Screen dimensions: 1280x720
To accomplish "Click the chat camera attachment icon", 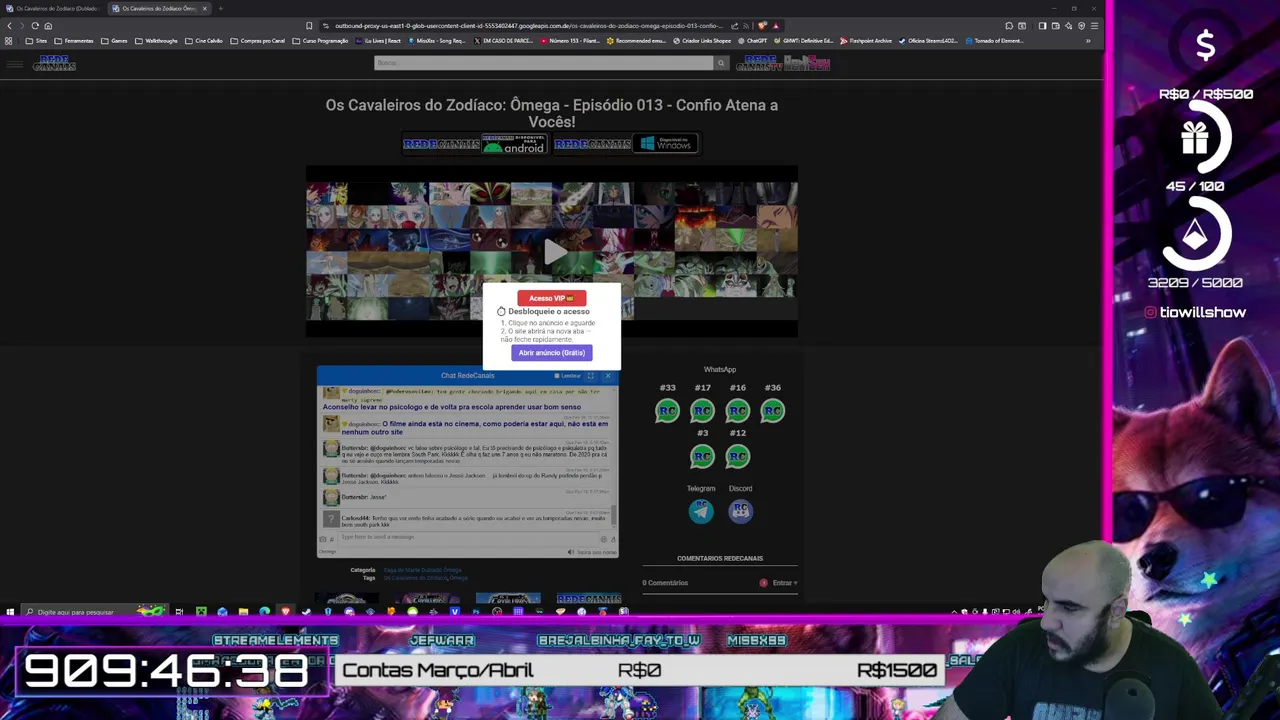I will [322, 540].
